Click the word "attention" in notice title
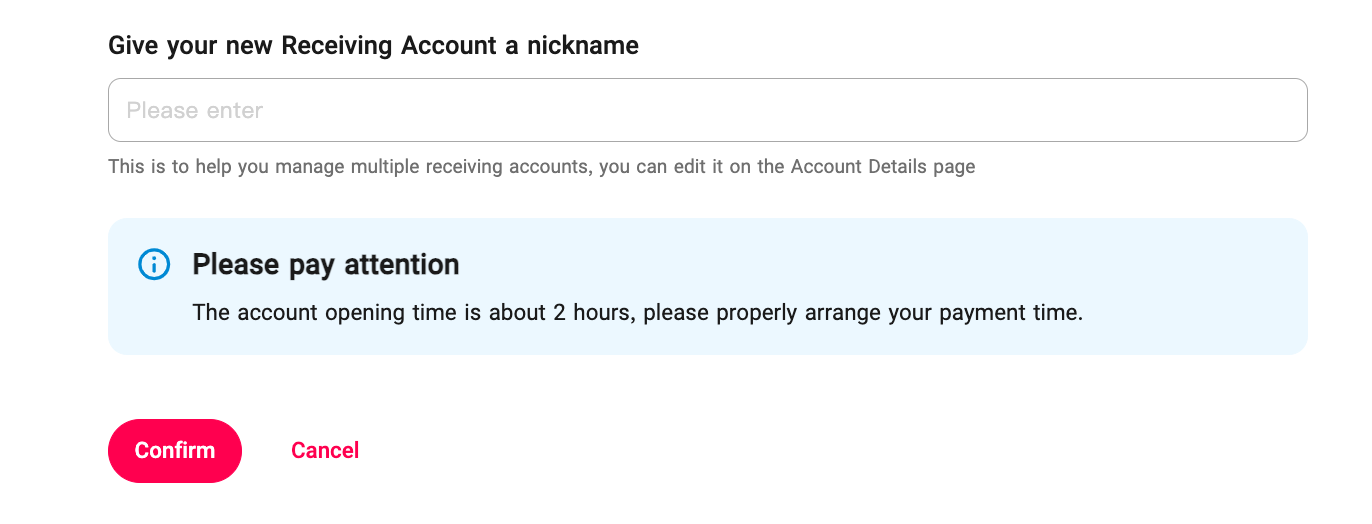 pos(401,264)
